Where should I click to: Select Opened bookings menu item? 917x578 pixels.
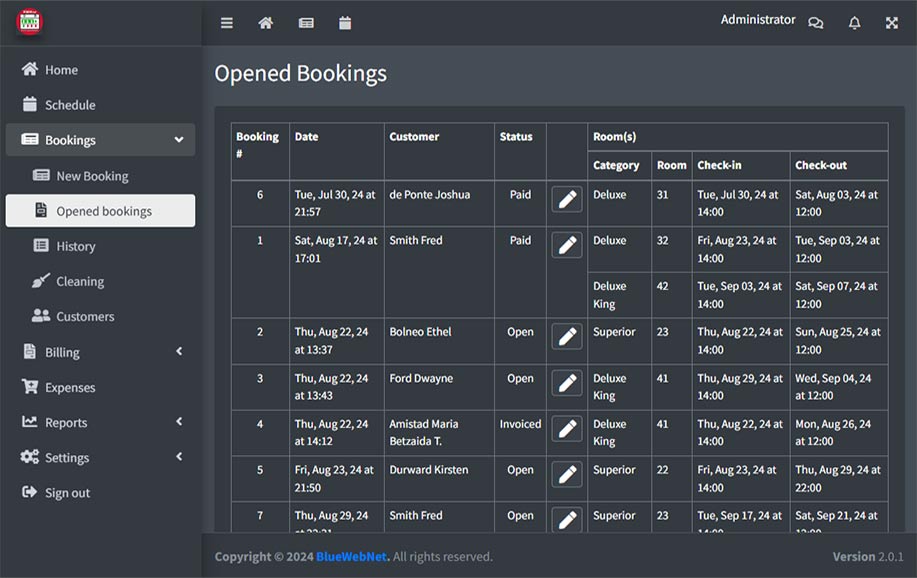tap(101, 211)
